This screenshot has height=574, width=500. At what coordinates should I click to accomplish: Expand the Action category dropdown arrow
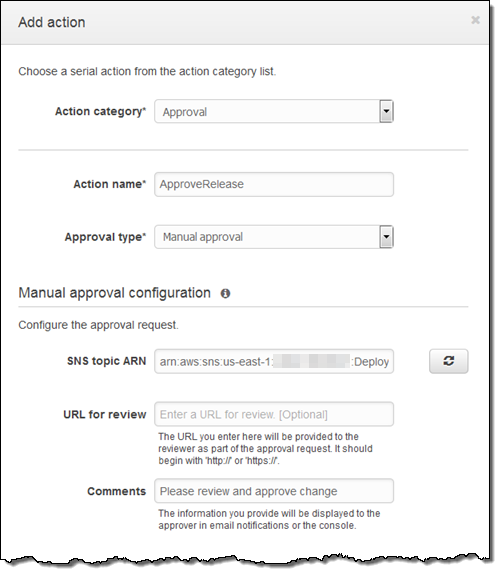tap(386, 111)
